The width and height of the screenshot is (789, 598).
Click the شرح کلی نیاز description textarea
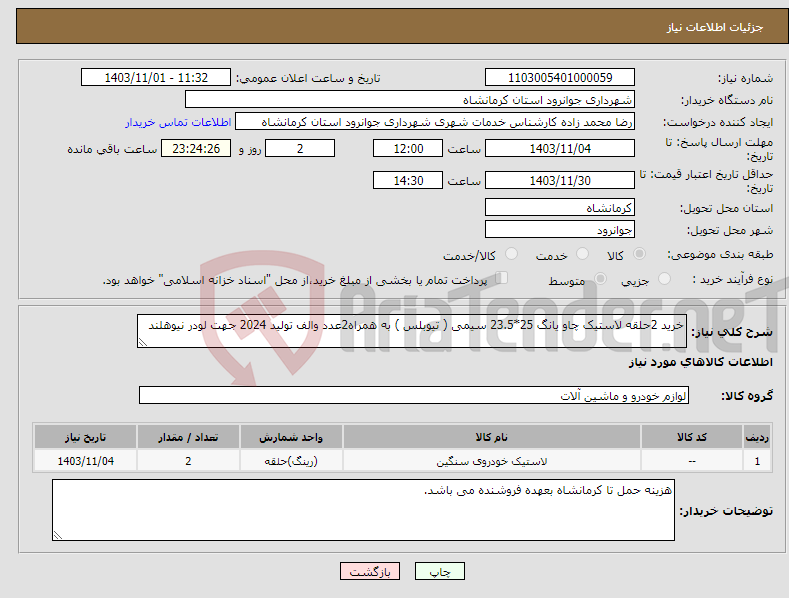[x=412, y=331]
